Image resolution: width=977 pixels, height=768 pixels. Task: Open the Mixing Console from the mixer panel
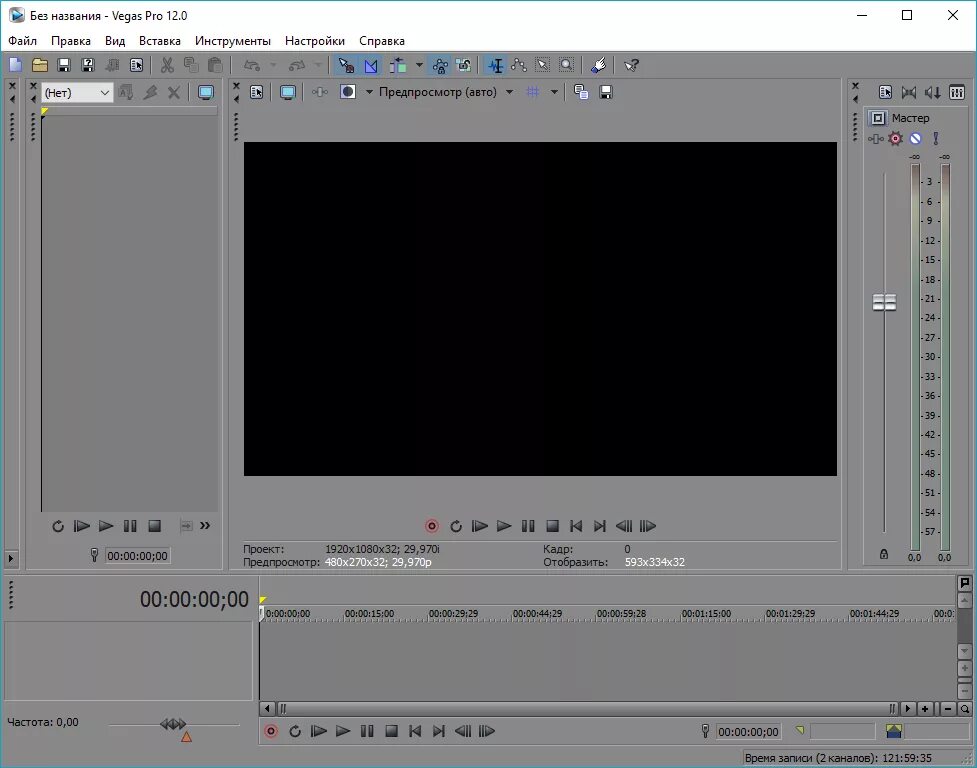[x=956, y=92]
